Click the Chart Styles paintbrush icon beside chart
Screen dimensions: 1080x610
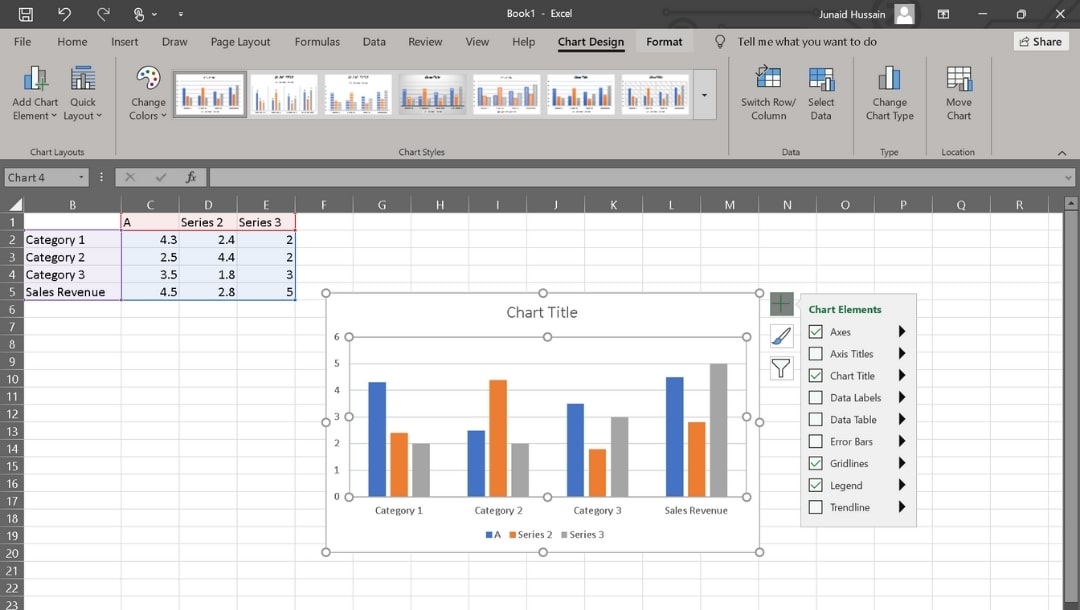click(x=781, y=336)
